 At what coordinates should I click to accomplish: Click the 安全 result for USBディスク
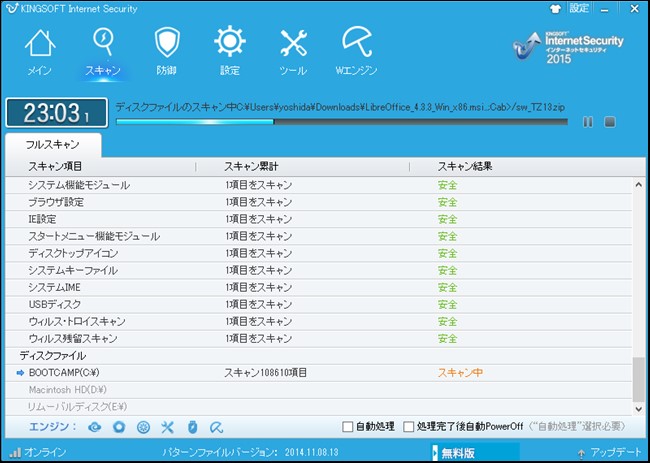pyautogui.click(x=447, y=304)
